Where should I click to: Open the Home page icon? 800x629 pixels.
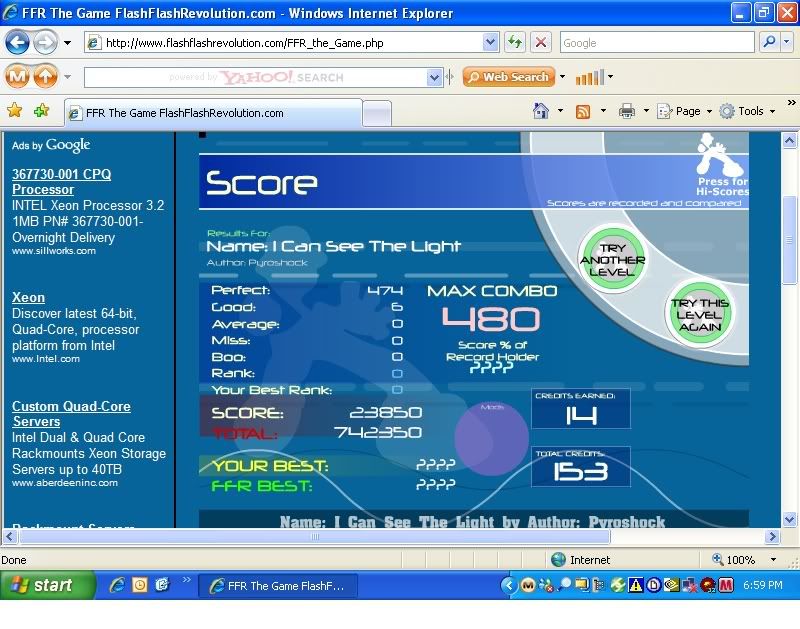(x=541, y=111)
